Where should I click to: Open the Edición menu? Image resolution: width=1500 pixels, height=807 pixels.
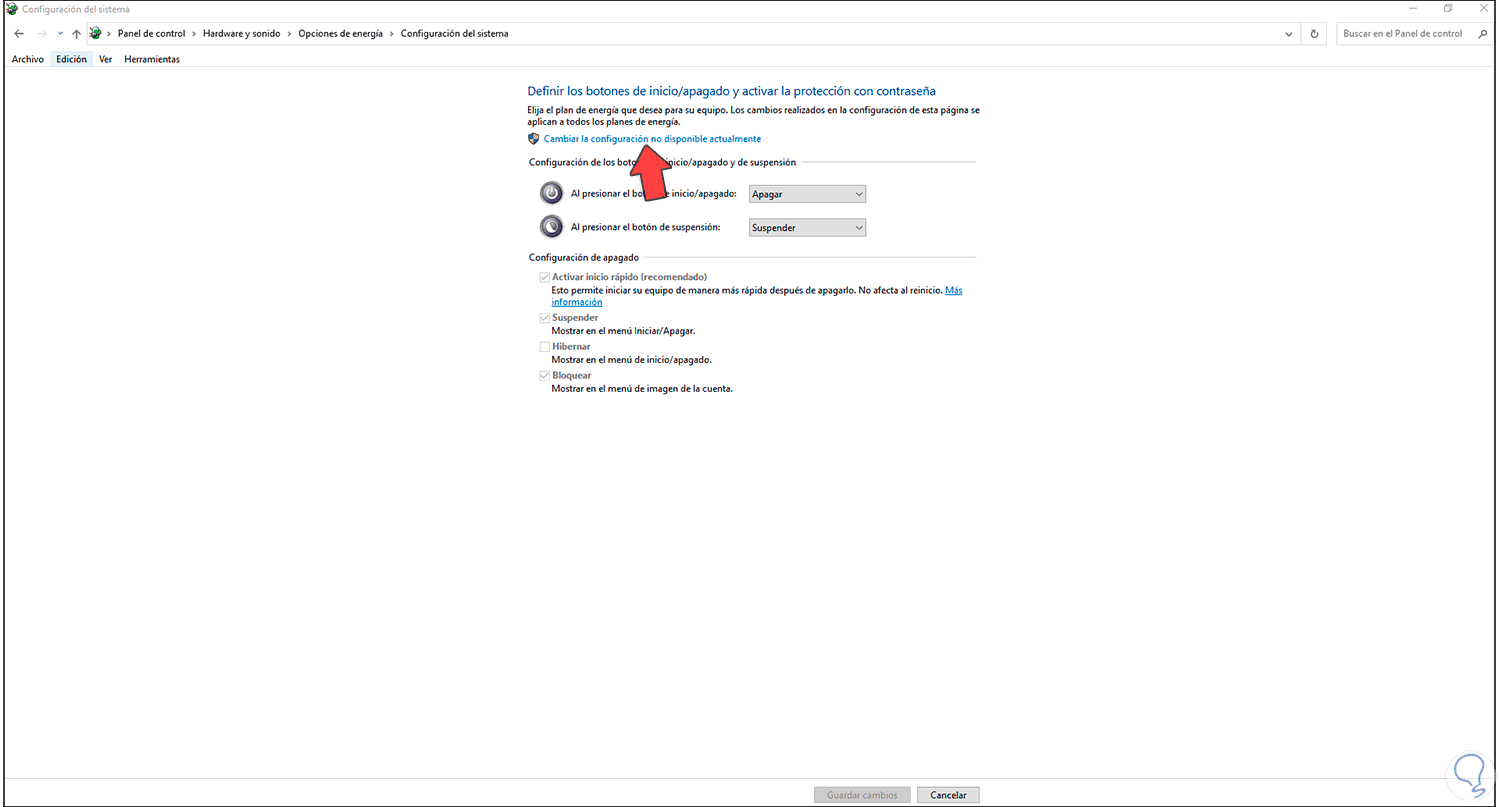(x=71, y=59)
